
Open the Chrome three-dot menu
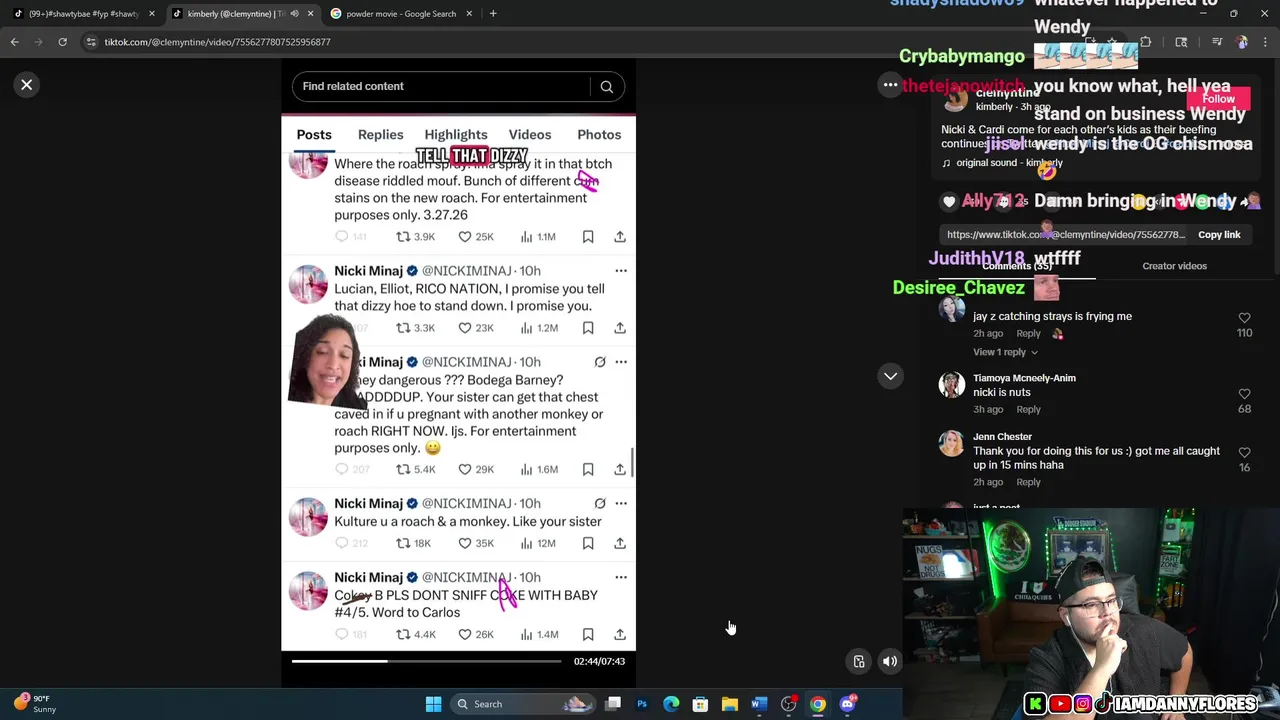1265,42
